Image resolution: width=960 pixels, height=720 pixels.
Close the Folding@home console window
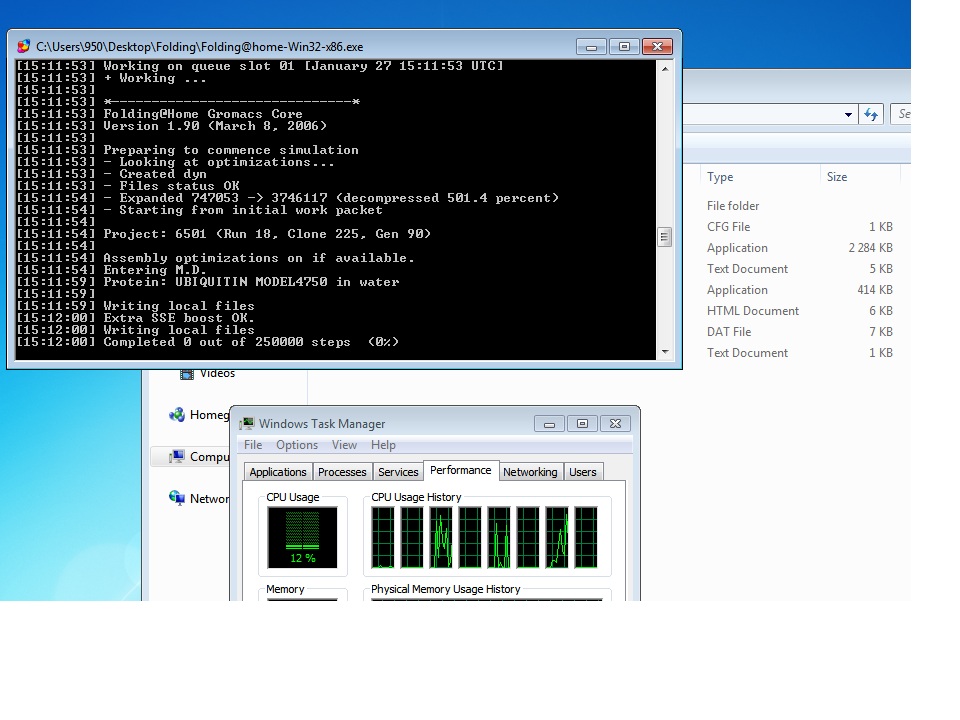[657, 47]
